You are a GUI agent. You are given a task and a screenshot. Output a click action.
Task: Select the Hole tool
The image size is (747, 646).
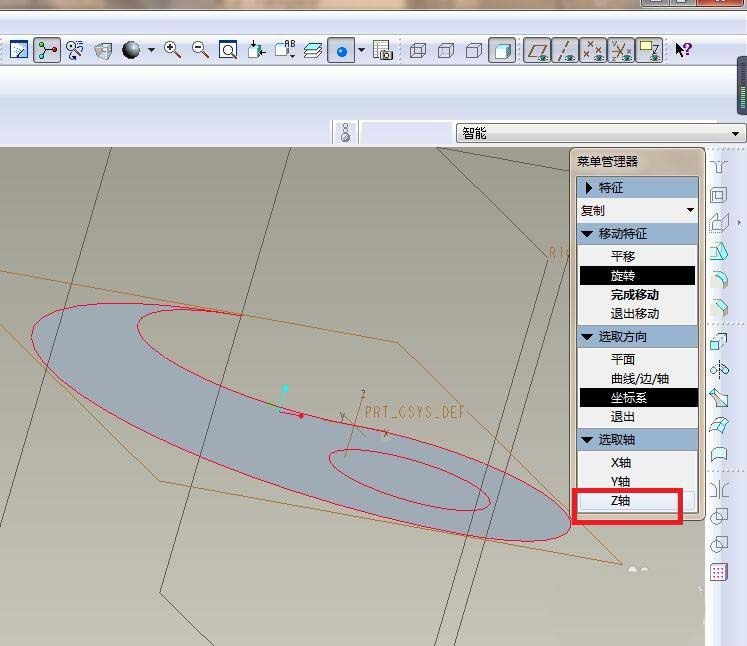point(719,167)
